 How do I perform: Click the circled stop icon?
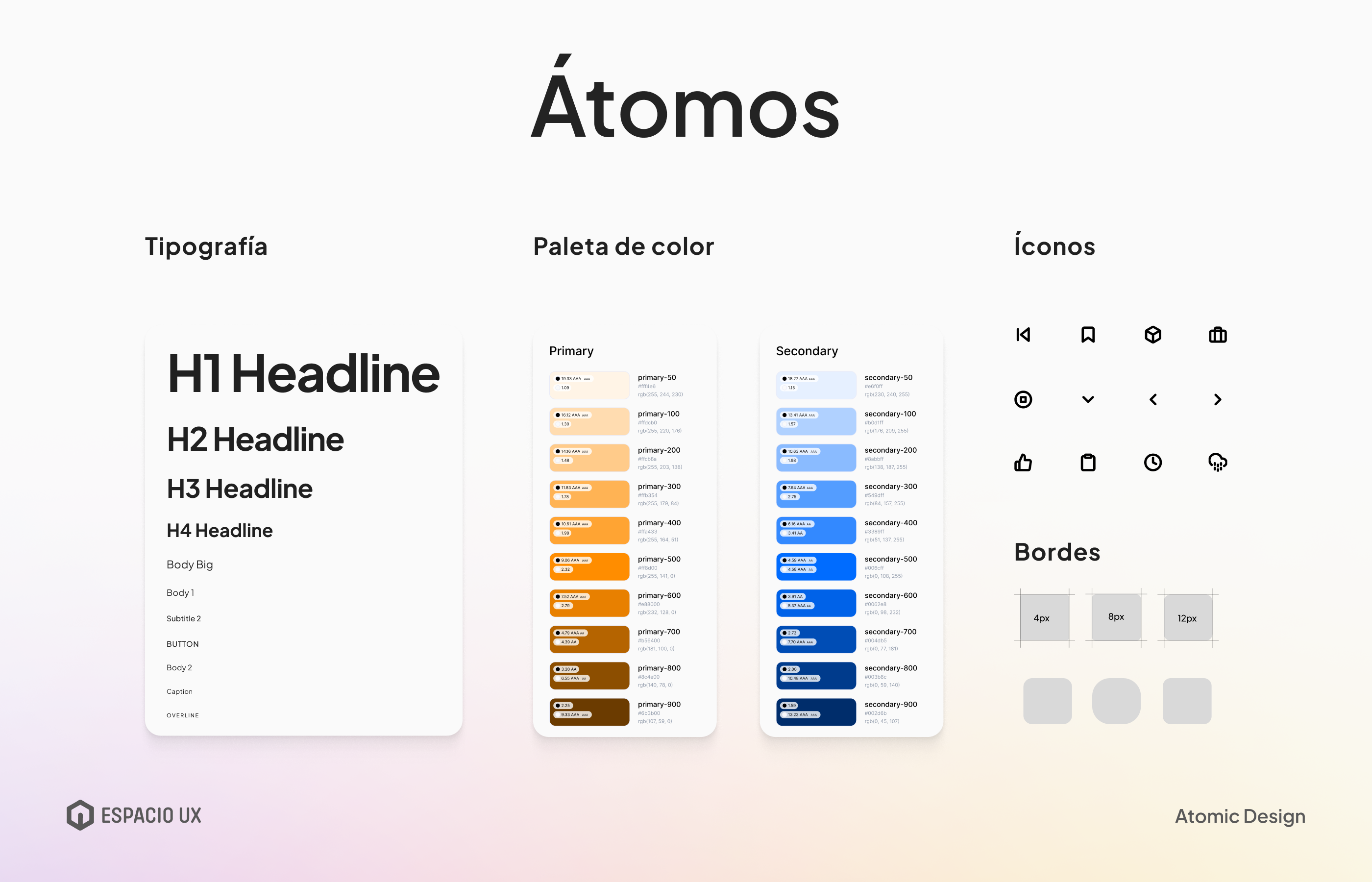1023,399
